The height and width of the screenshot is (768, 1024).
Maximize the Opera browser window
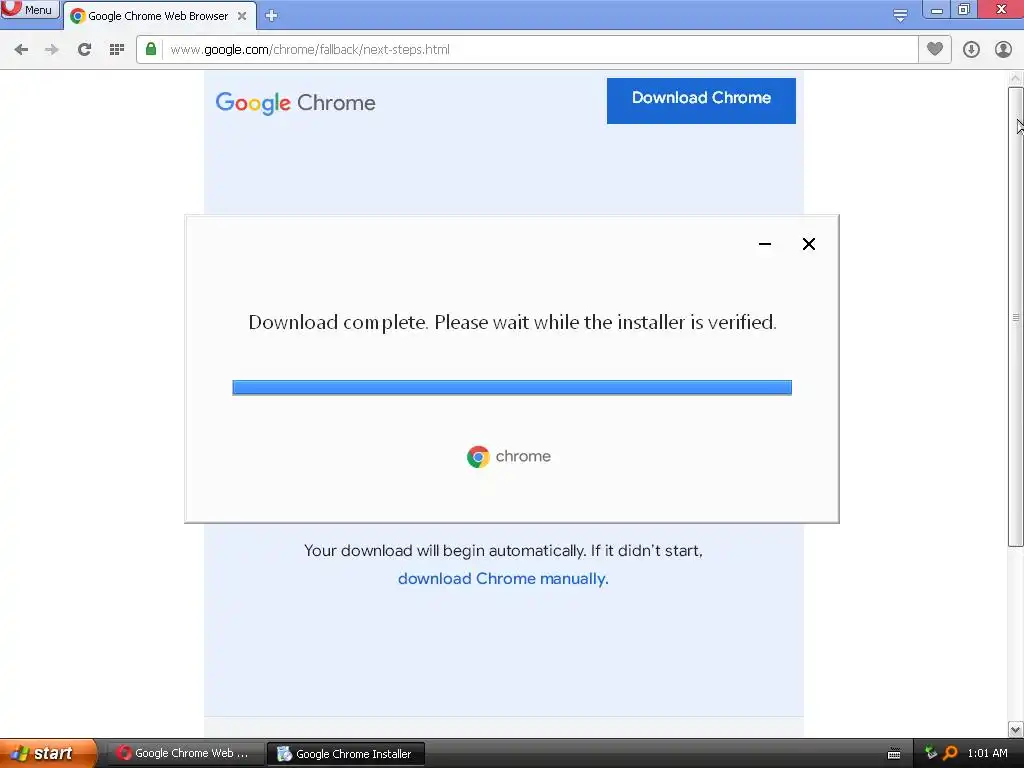click(964, 9)
